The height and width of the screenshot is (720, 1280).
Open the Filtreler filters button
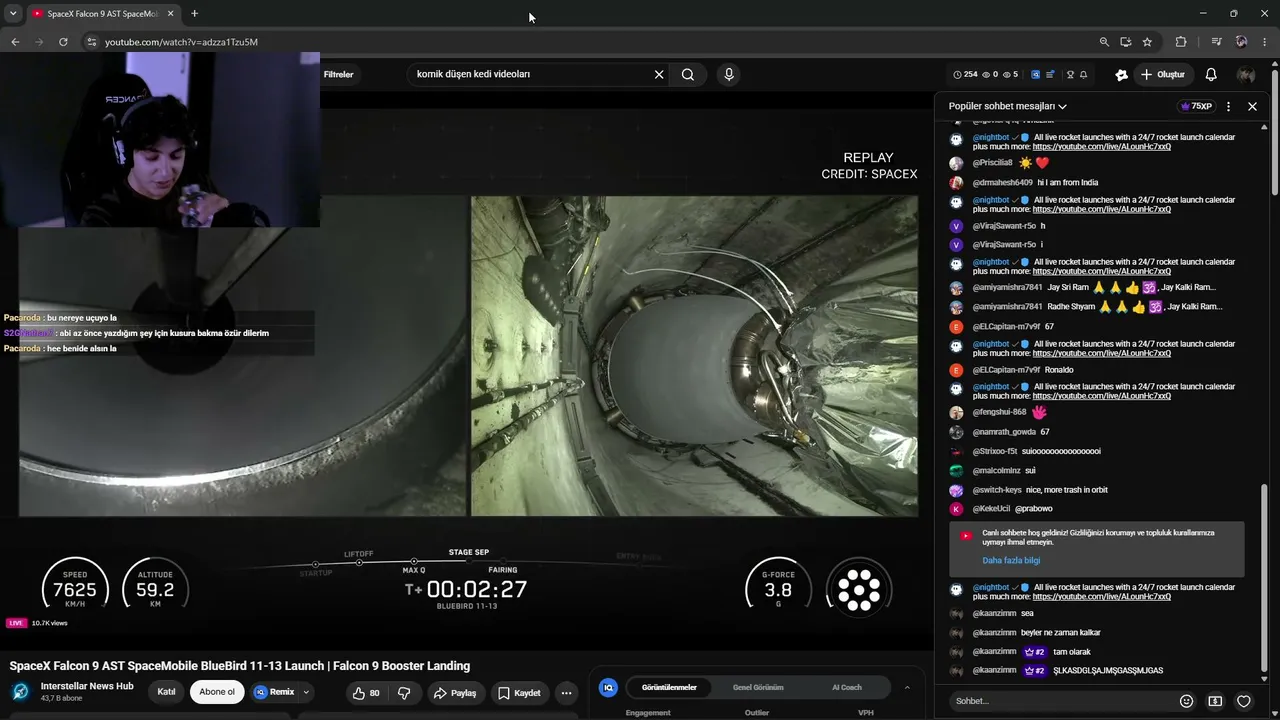tap(339, 74)
